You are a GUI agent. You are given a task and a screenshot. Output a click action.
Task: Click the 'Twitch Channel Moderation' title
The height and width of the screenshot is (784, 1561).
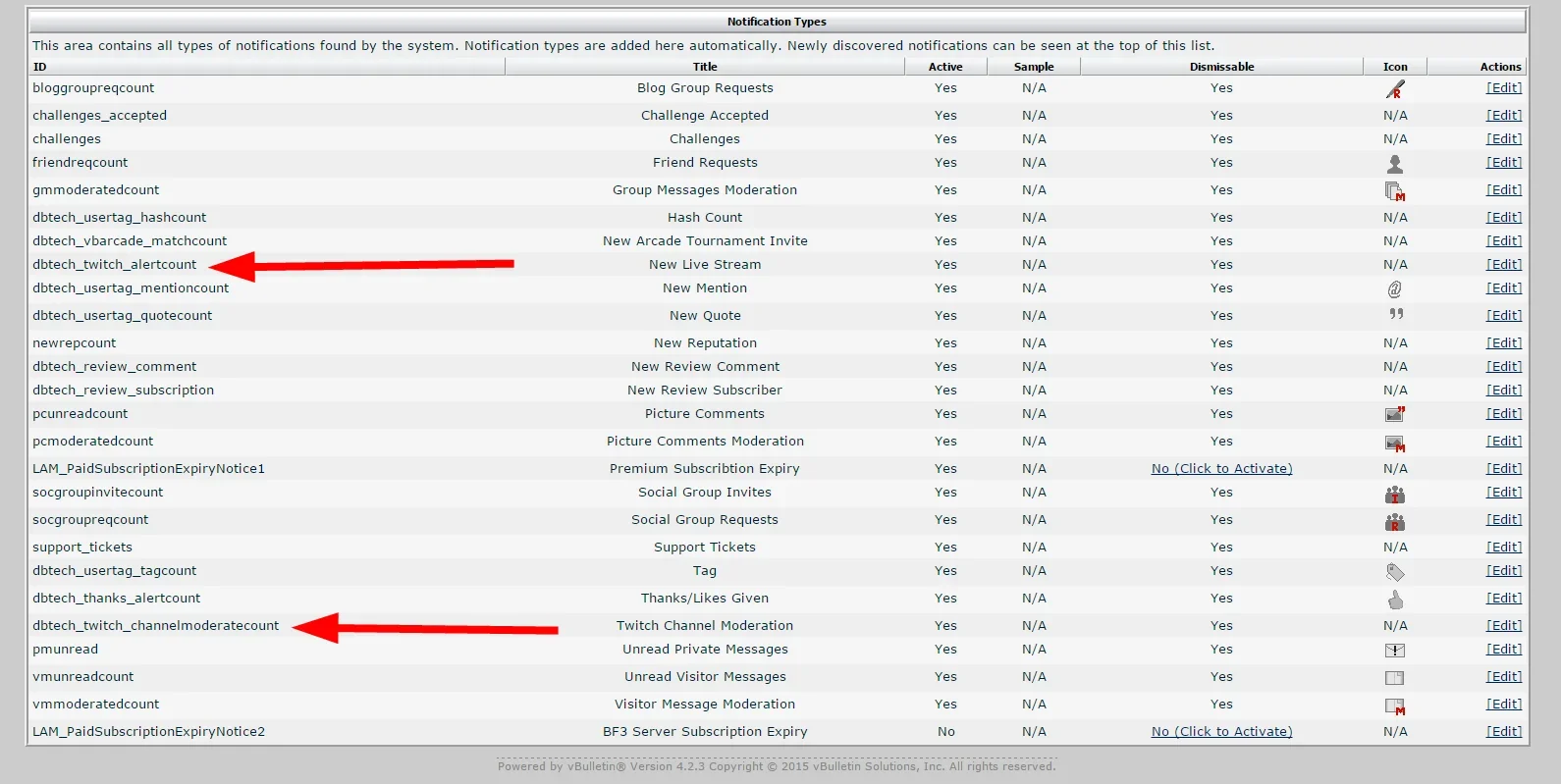(x=705, y=625)
